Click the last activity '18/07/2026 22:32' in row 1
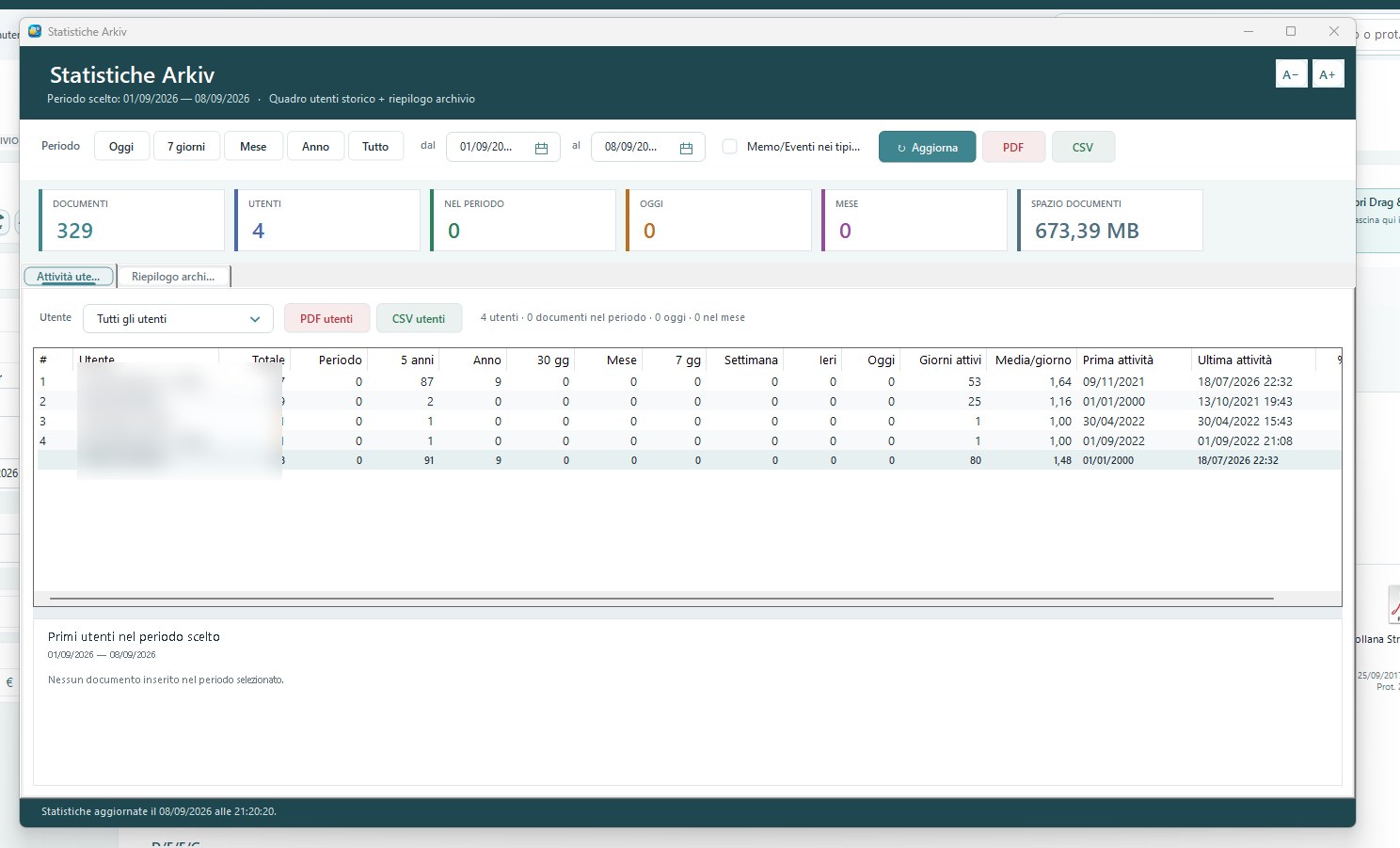Image resolution: width=1400 pixels, height=848 pixels. click(x=1245, y=382)
